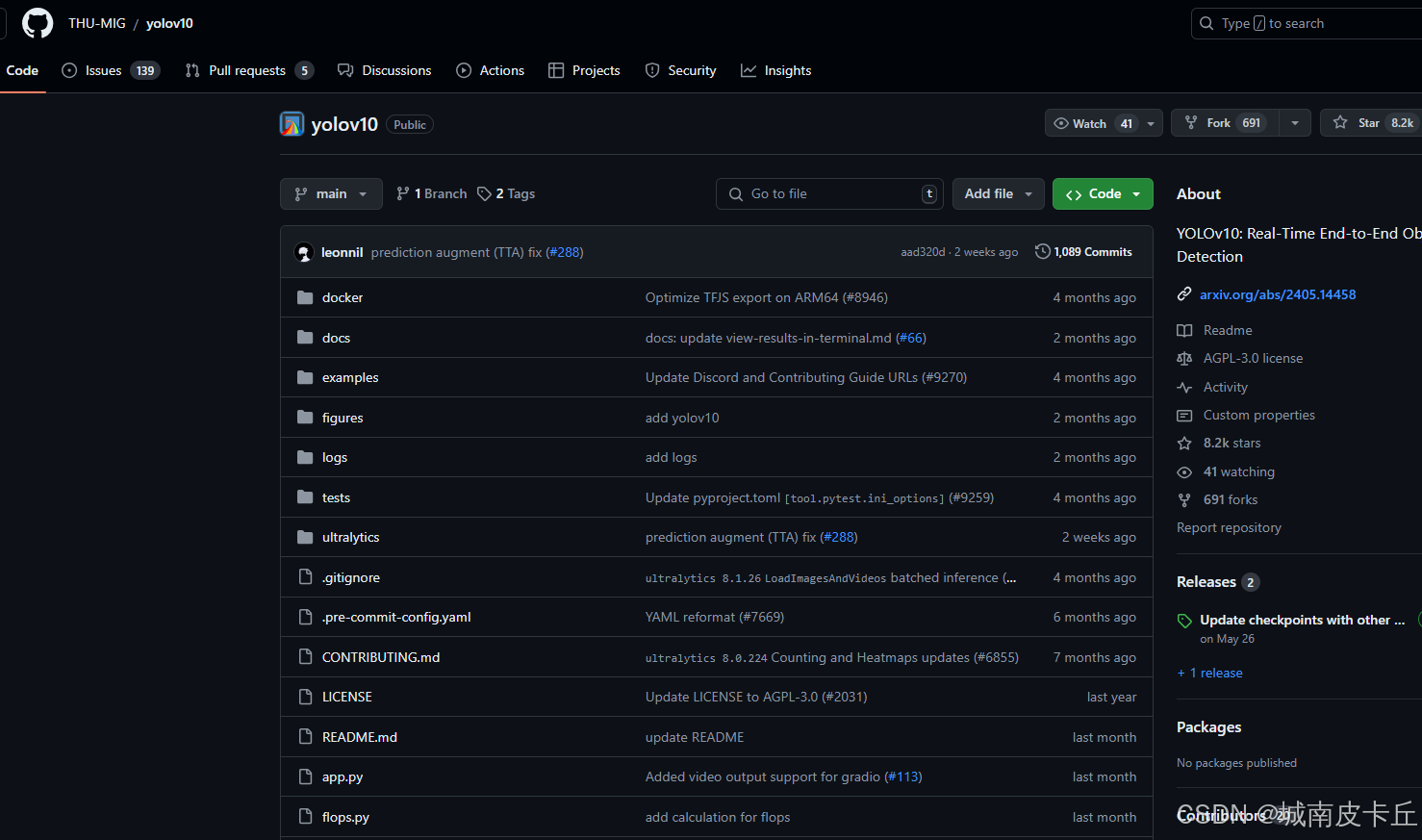Open the #66 link in docs commit

point(911,338)
